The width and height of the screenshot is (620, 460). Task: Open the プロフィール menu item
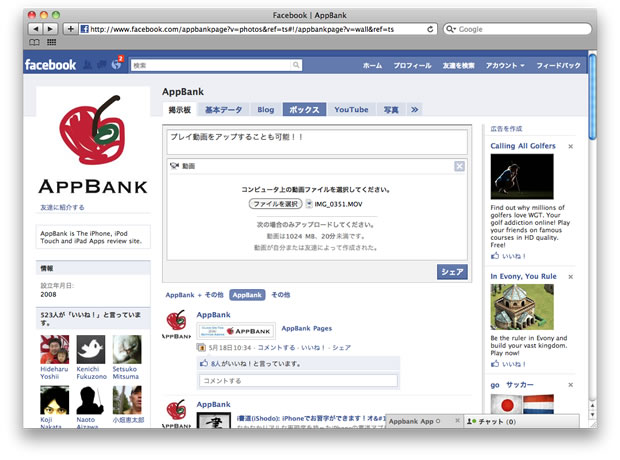(412, 65)
